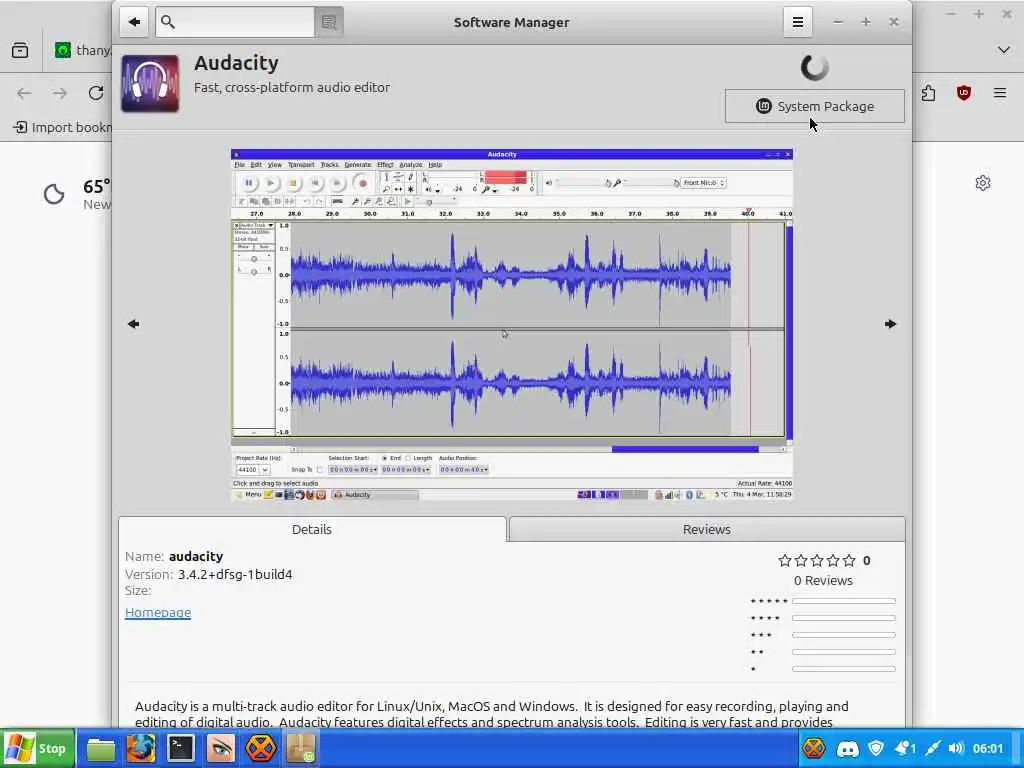Reload the page in the browser
This screenshot has width=1024, height=768.
point(96,93)
